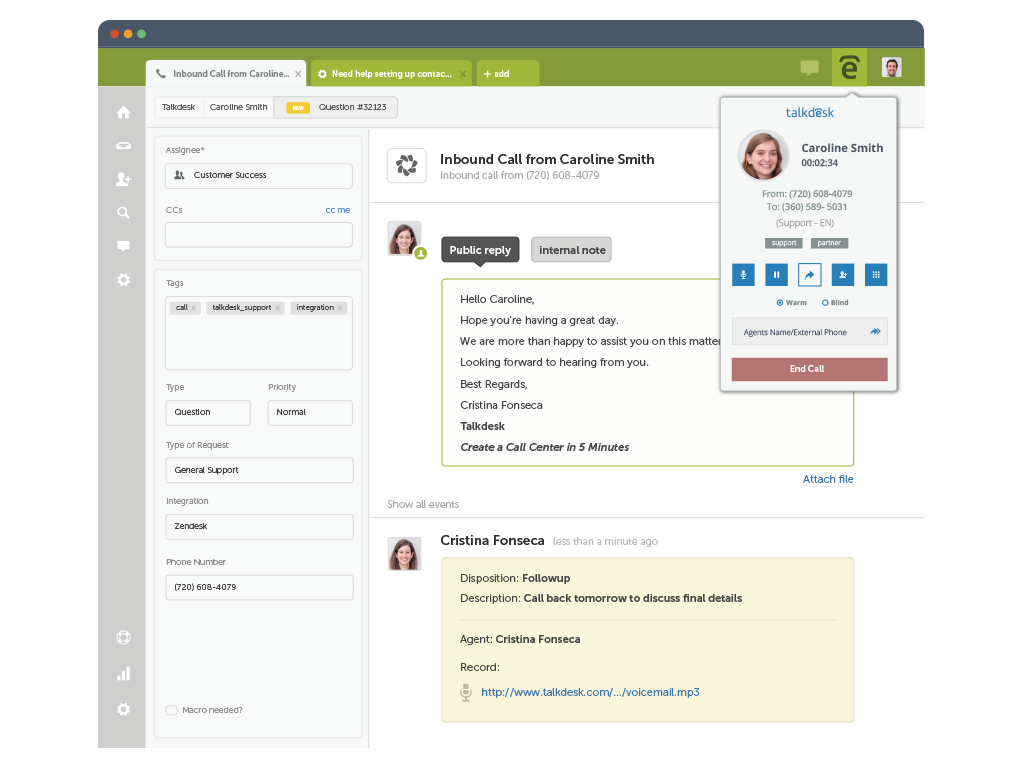Click the + add tab button
Image resolution: width=1024 pixels, height=768 pixels.
508,74
